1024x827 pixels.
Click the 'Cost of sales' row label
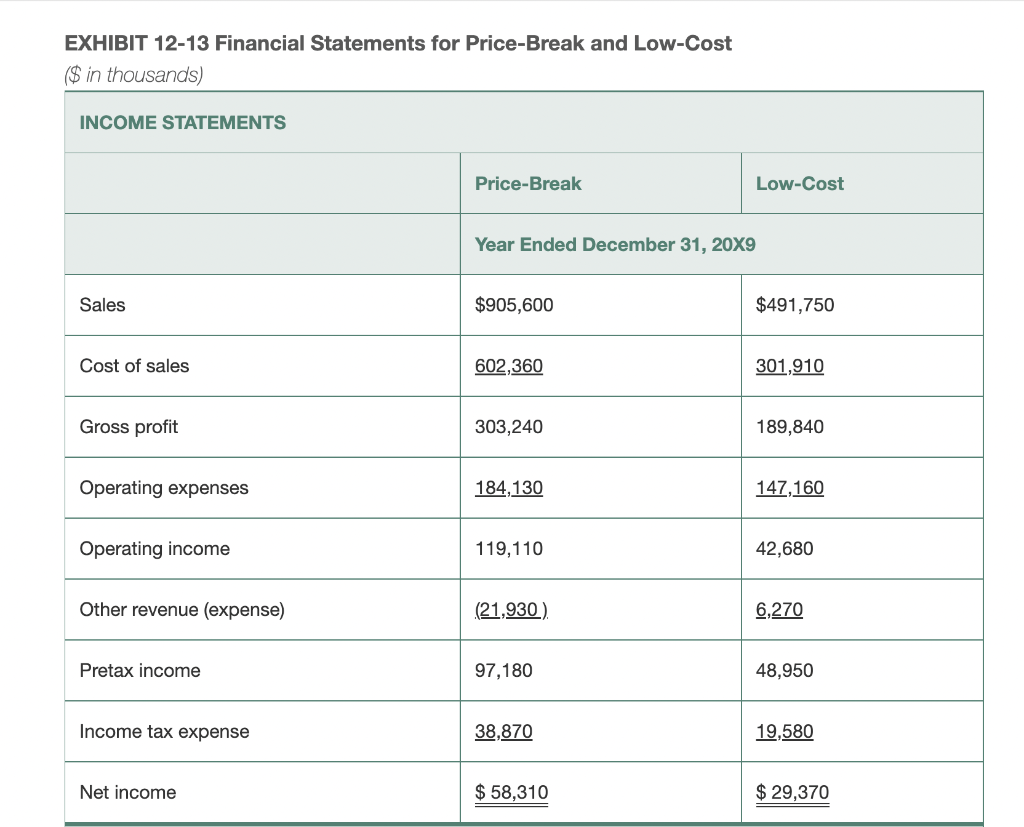[x=135, y=366]
